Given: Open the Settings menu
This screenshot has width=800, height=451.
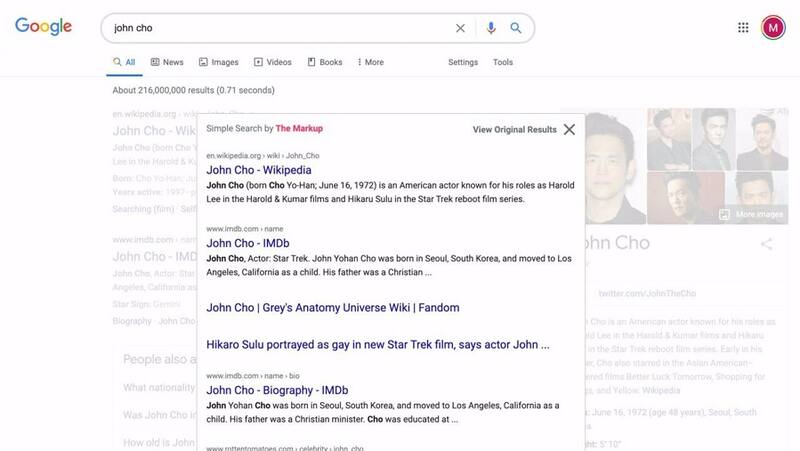Looking at the screenshot, I should (x=463, y=62).
